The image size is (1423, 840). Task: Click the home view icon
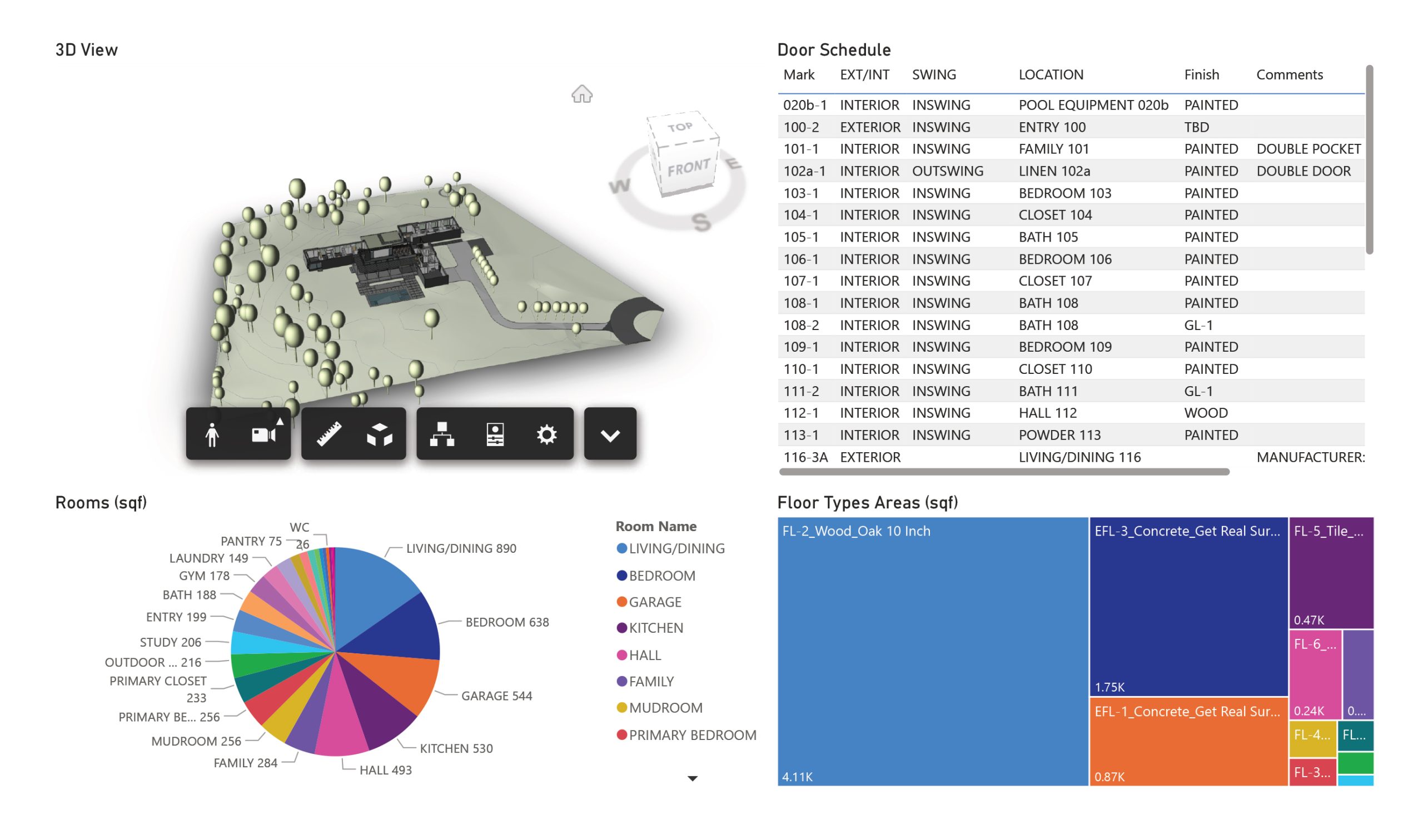581,94
